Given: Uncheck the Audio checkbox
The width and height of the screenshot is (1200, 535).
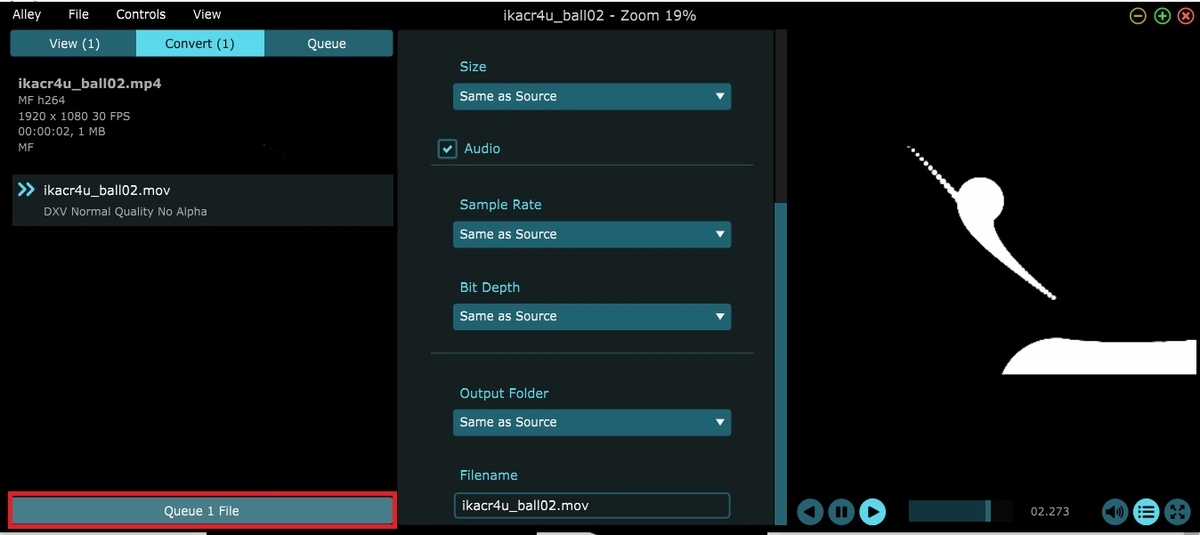Looking at the screenshot, I should click(x=447, y=148).
